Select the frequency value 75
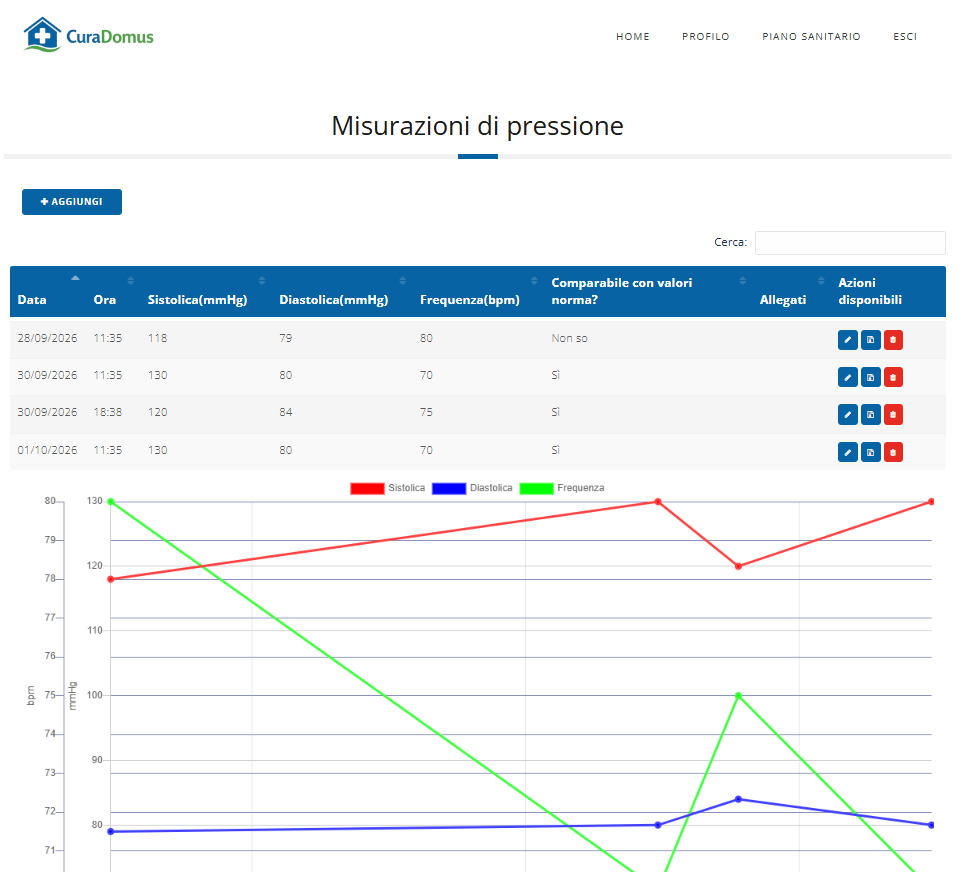 point(426,412)
